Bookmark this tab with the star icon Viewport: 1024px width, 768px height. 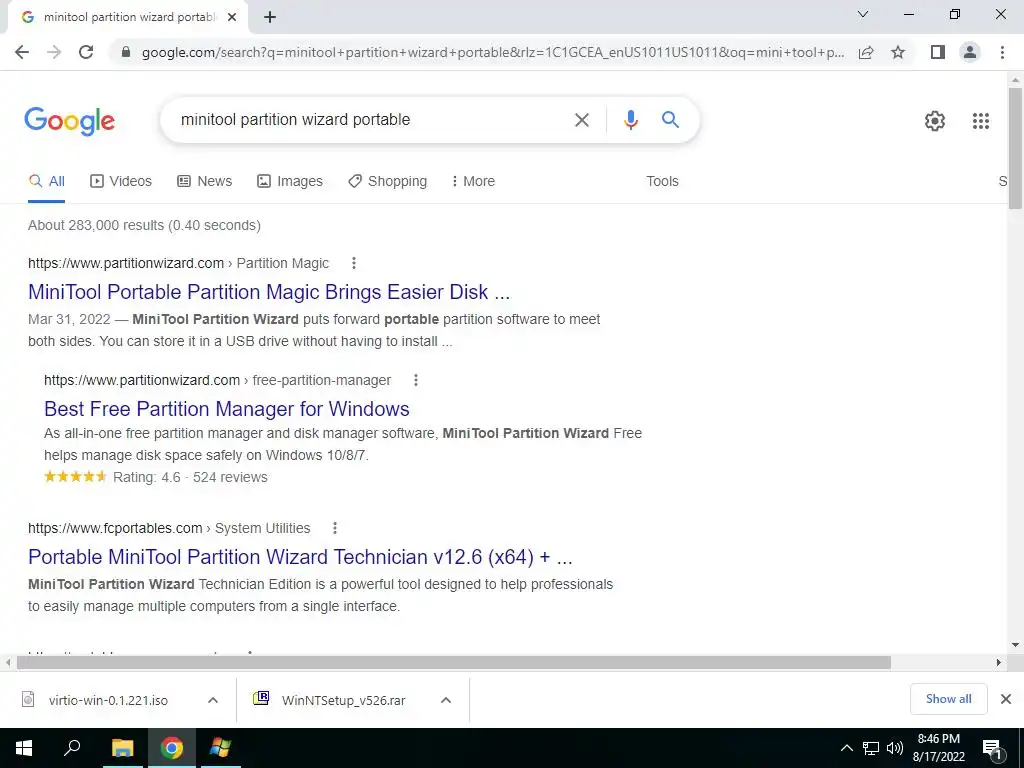pos(898,52)
